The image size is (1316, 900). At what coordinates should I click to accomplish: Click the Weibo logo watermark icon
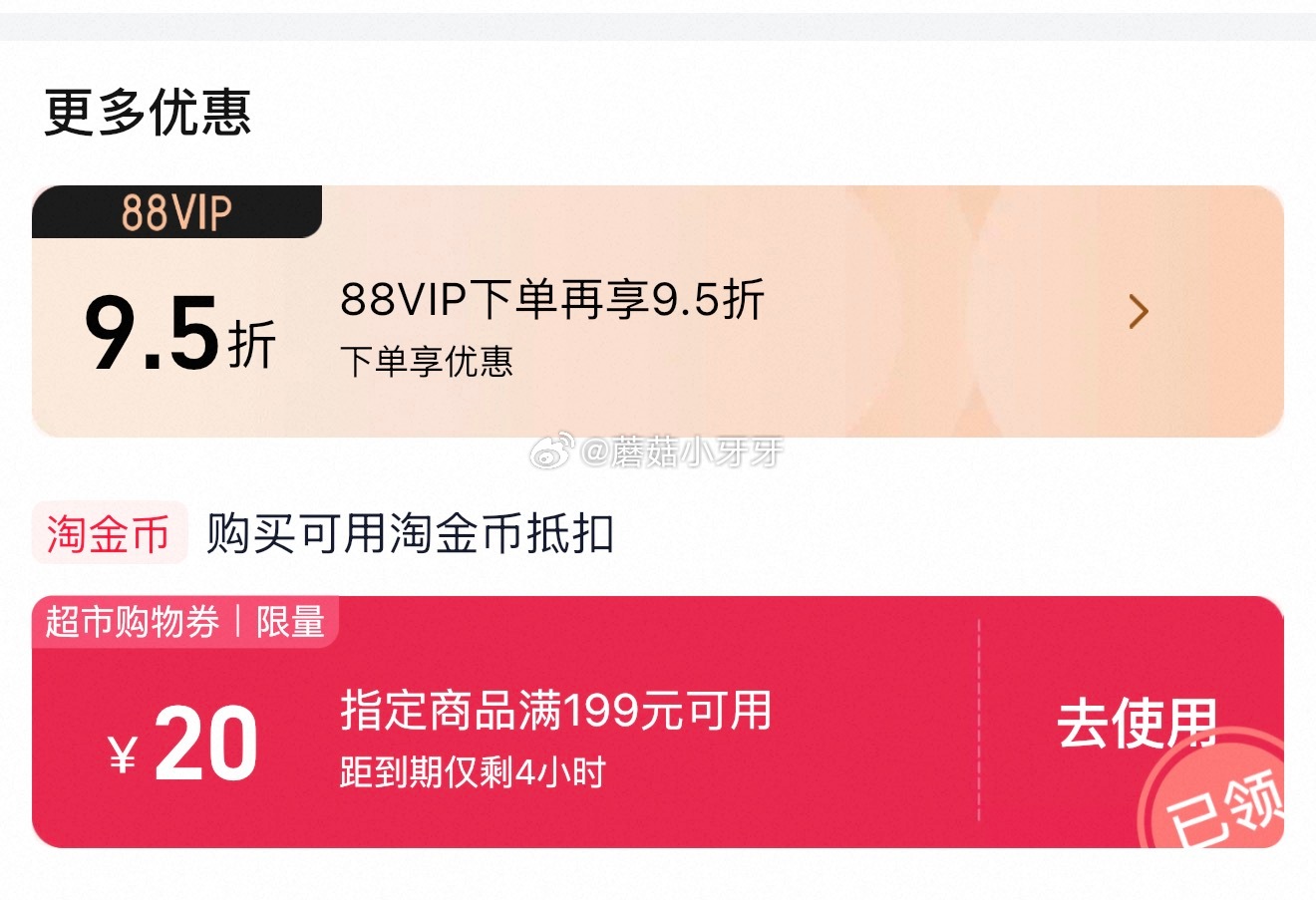click(550, 451)
